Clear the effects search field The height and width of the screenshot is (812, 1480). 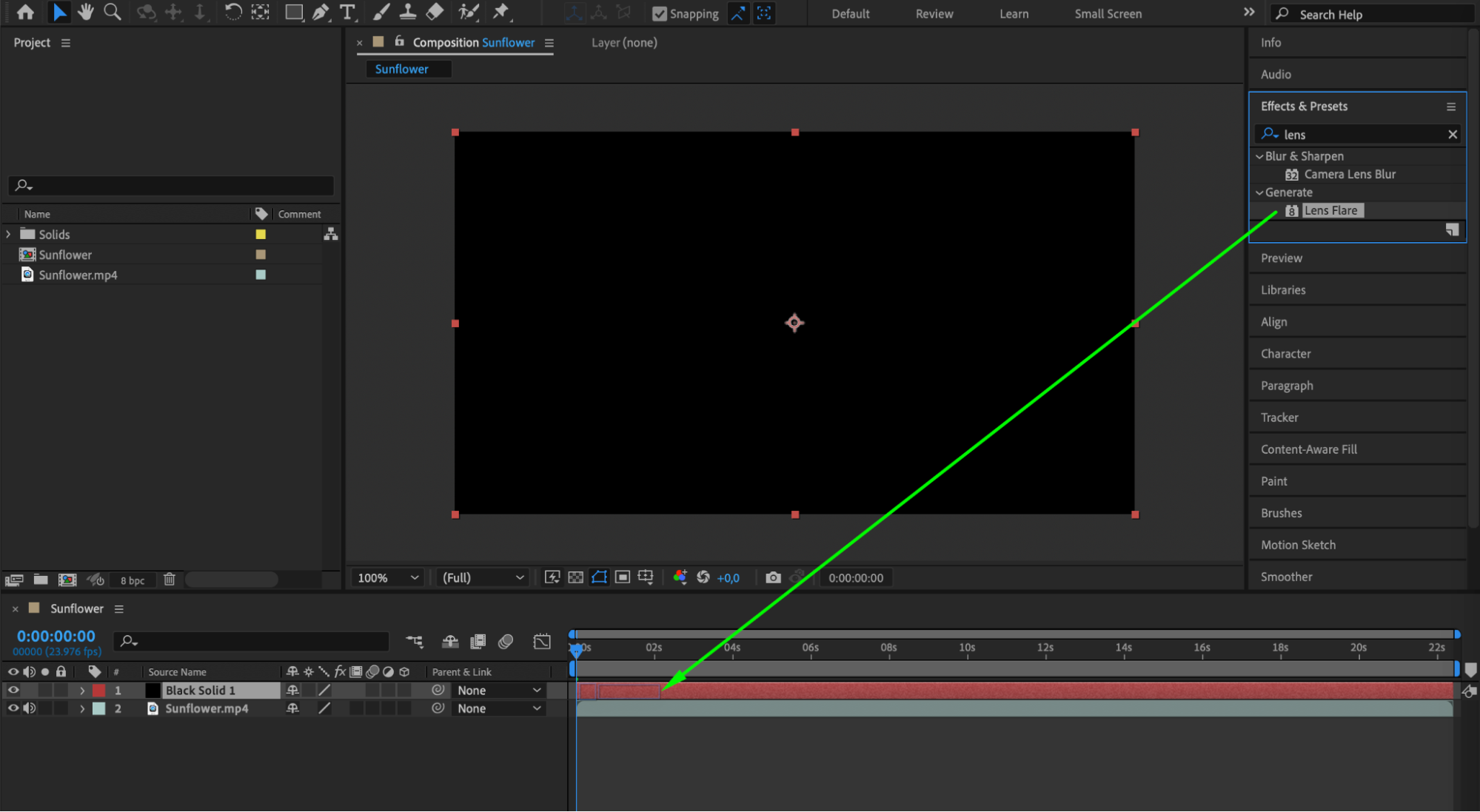click(x=1452, y=134)
